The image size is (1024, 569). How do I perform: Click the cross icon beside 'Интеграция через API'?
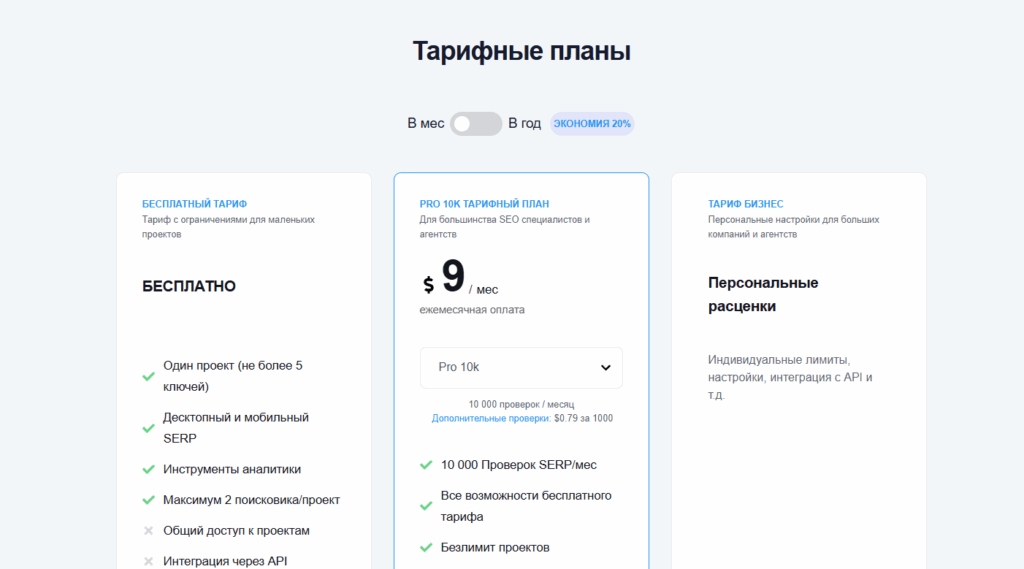coord(148,561)
